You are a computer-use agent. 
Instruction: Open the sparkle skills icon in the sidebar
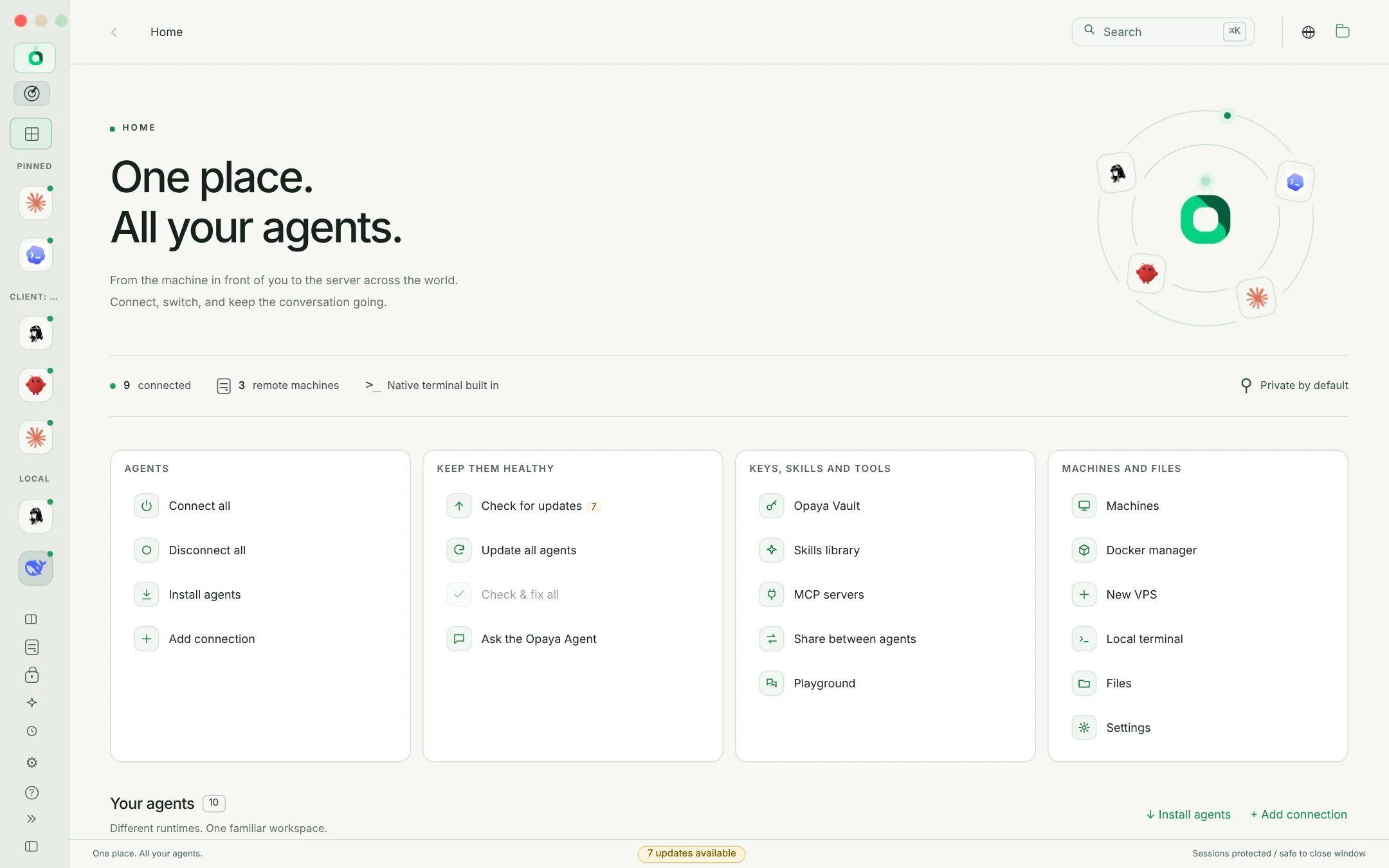[32, 703]
